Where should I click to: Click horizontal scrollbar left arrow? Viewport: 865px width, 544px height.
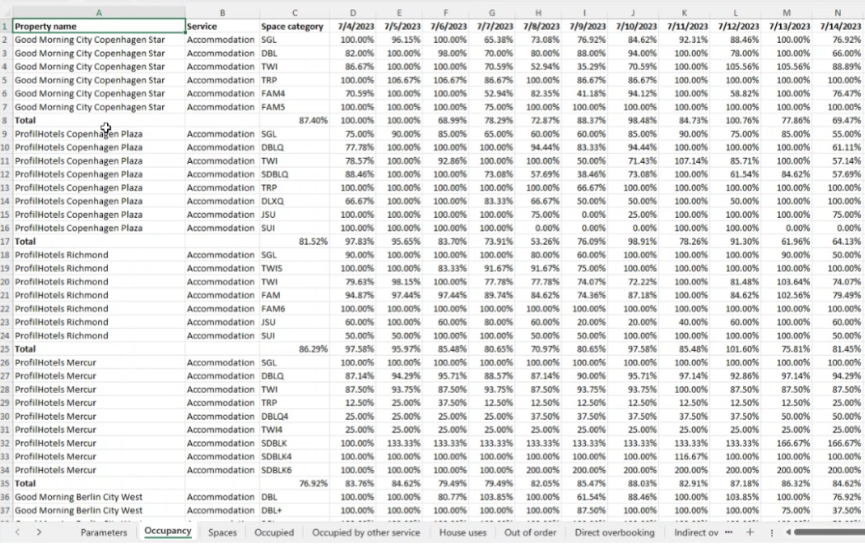click(788, 532)
